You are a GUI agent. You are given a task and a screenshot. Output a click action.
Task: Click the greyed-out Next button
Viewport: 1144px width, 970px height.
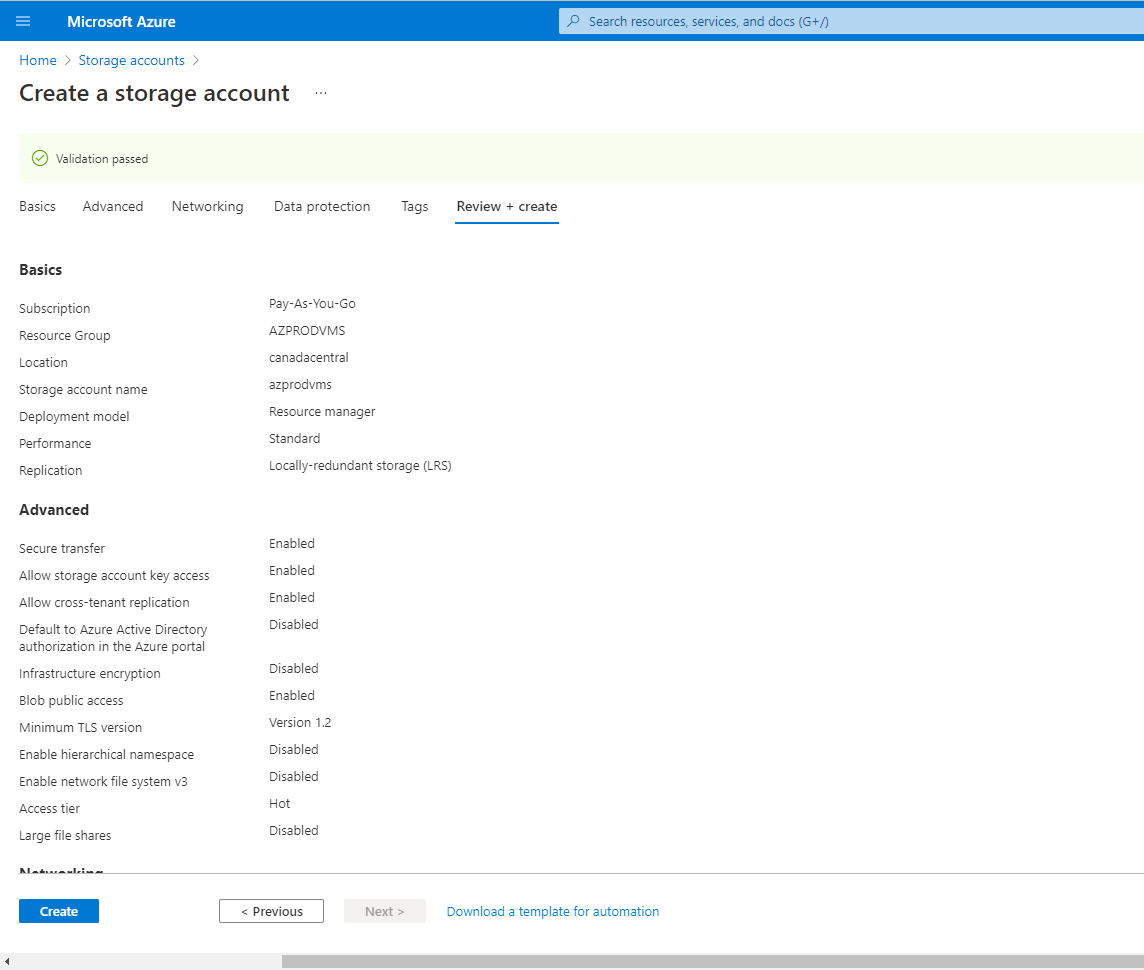[384, 911]
